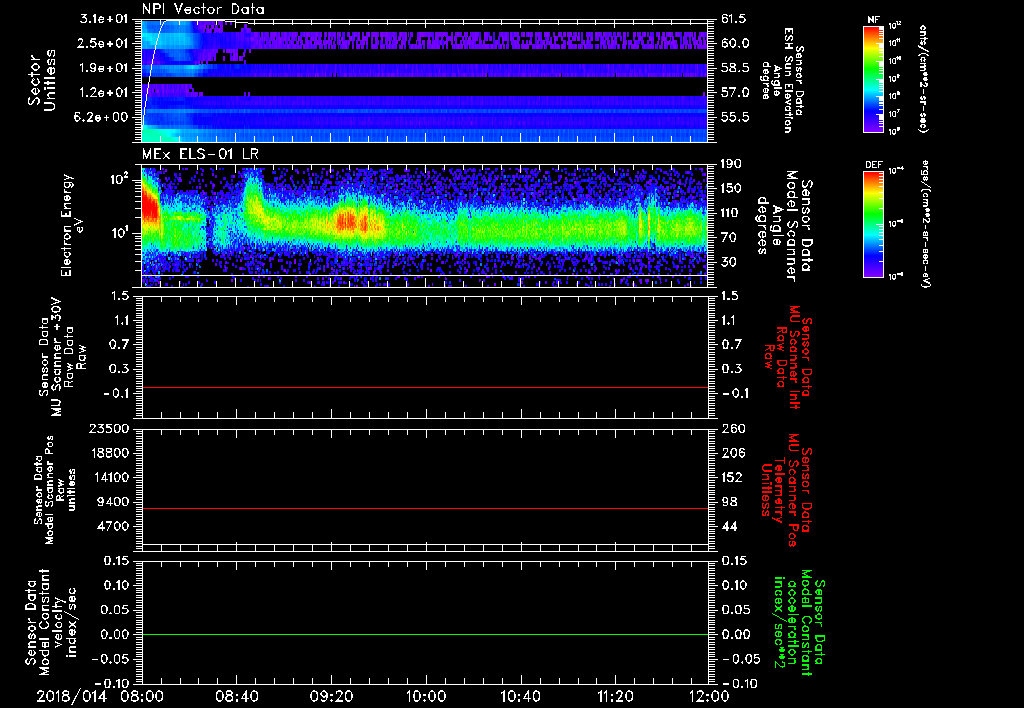Click the red trace in the MU Scanner +30V plot
The width and height of the screenshot is (1024, 708).
pos(425,387)
